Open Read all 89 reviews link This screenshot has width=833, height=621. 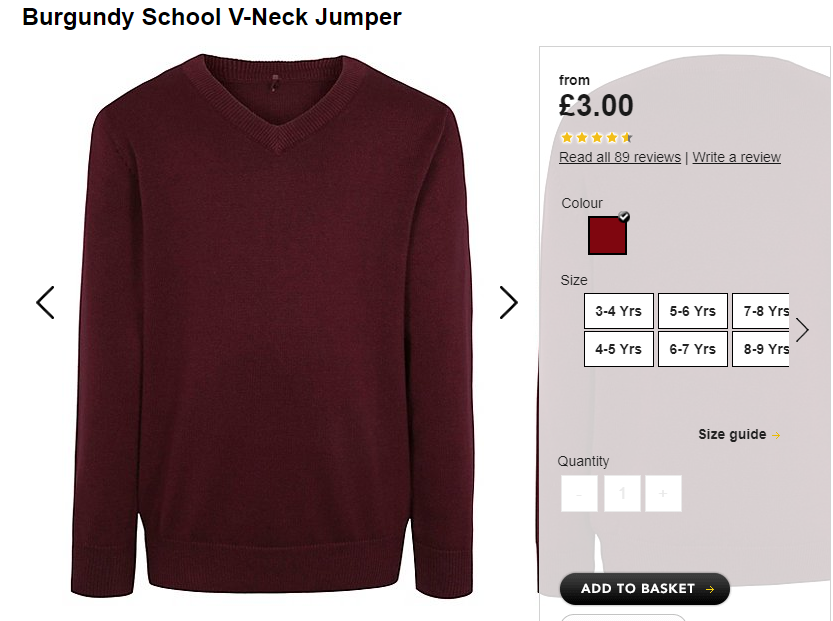click(x=620, y=157)
